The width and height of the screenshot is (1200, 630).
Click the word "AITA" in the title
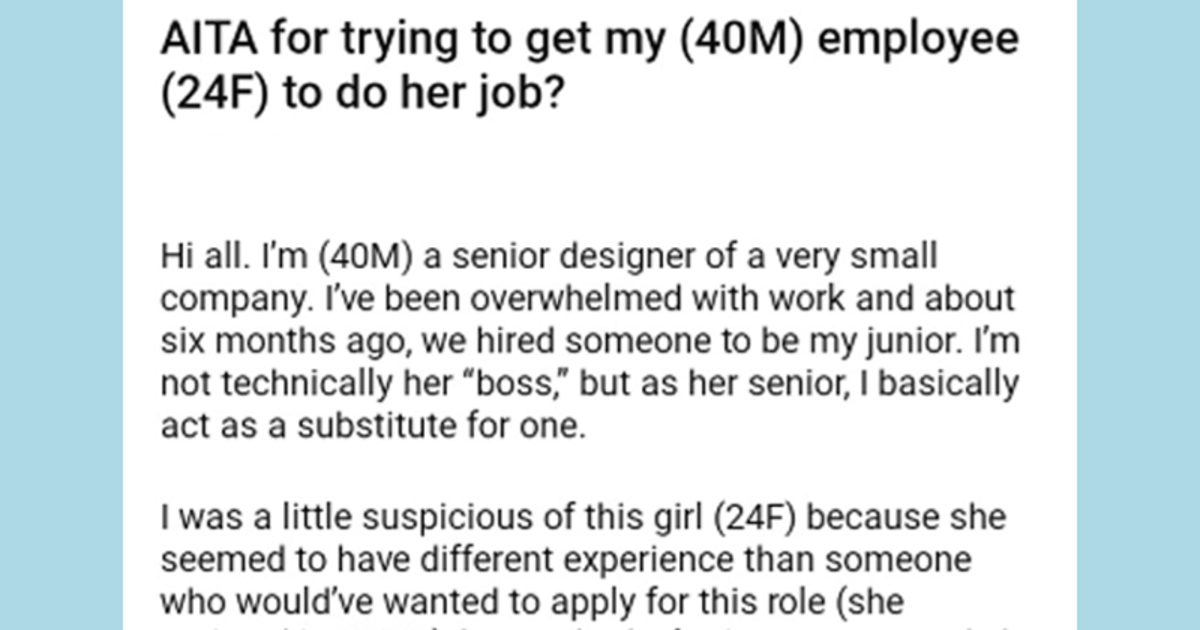click(201, 41)
